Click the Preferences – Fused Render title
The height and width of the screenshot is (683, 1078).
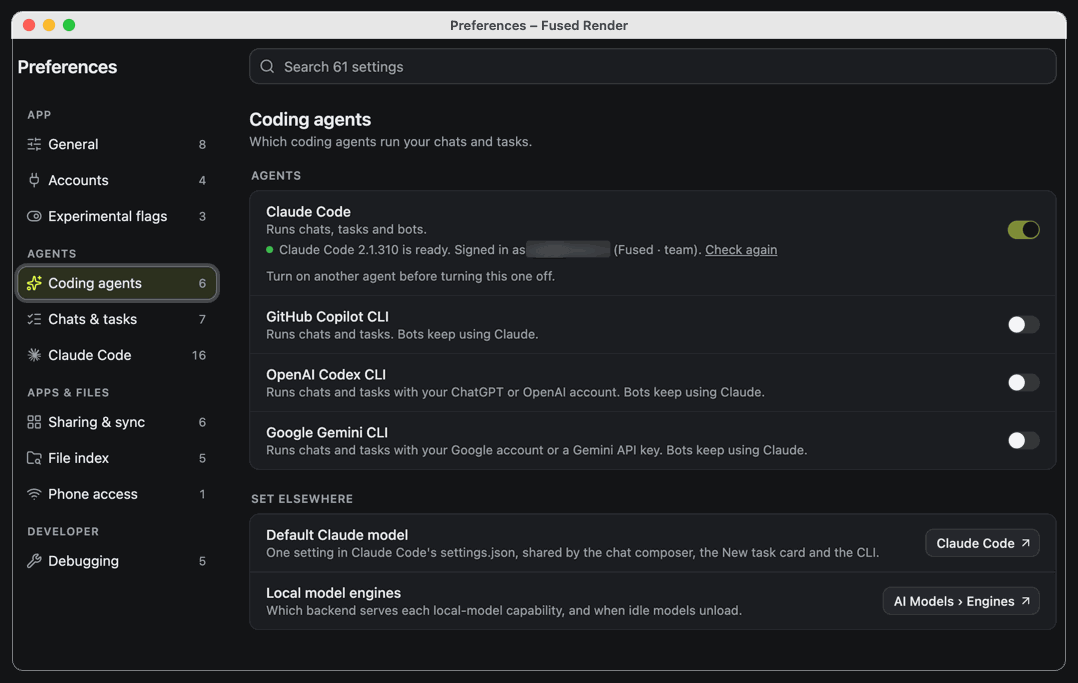tap(538, 25)
